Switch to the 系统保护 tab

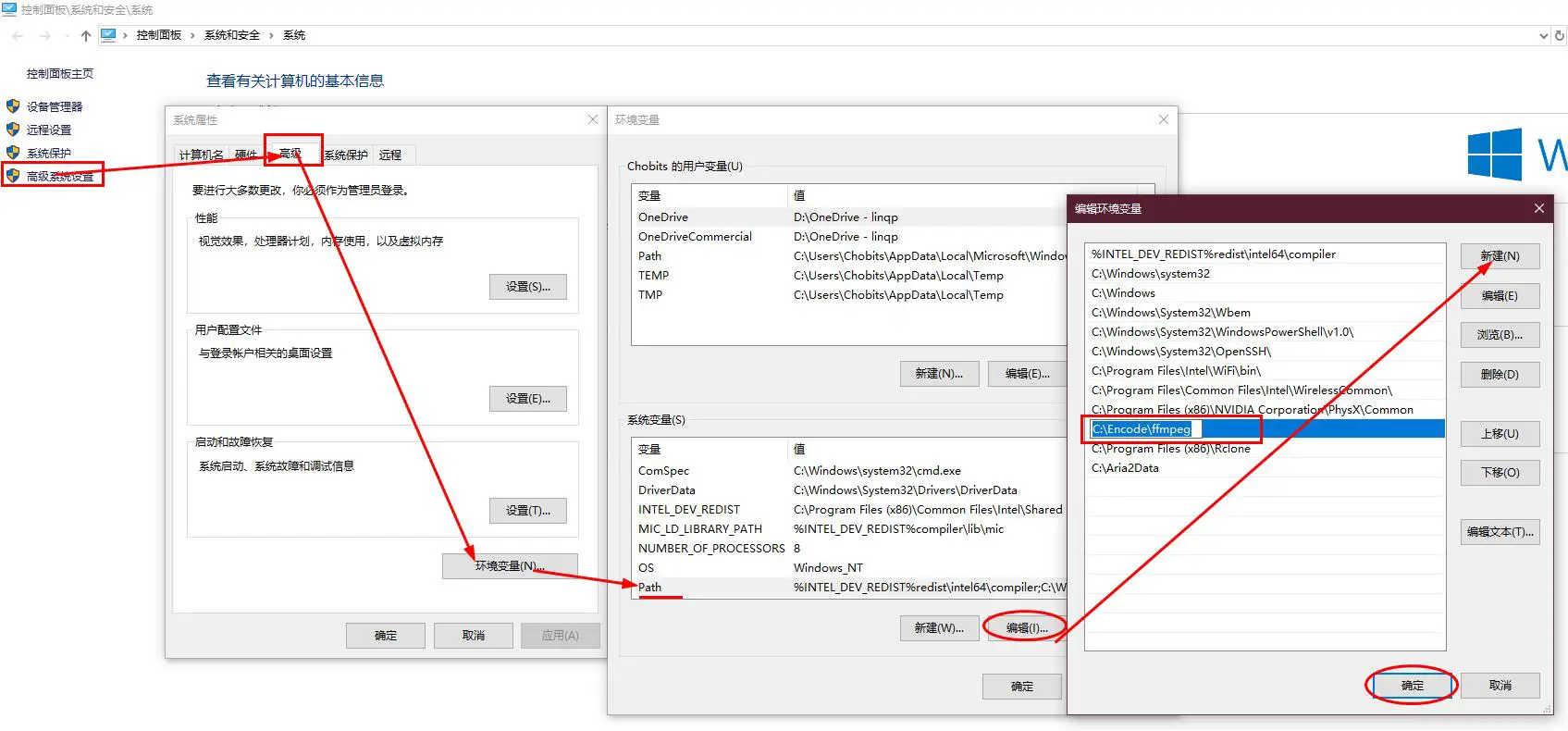click(x=346, y=155)
